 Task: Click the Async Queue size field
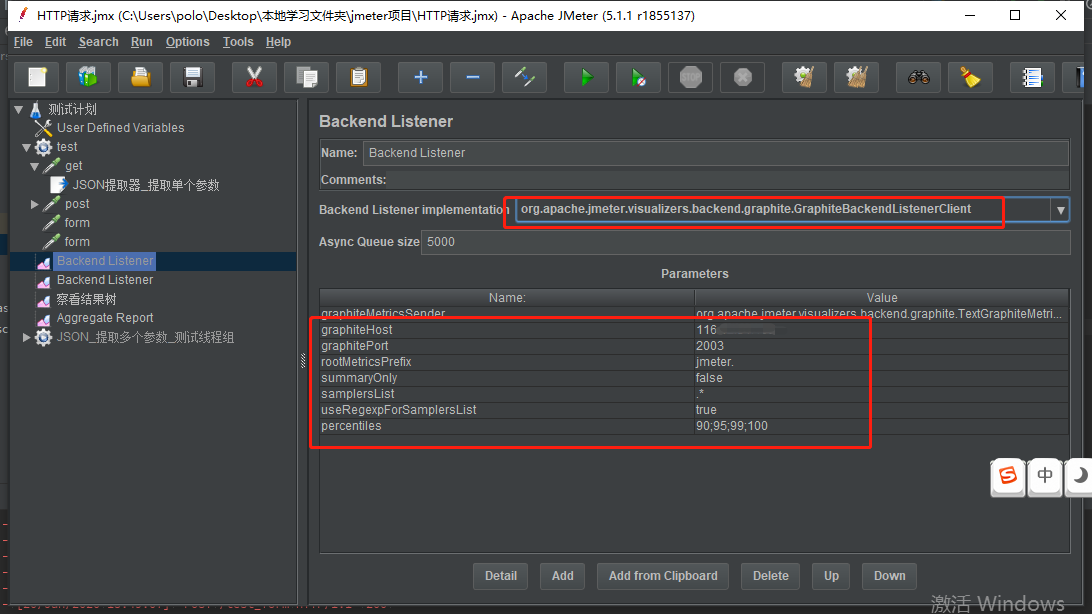pyautogui.click(x=745, y=242)
